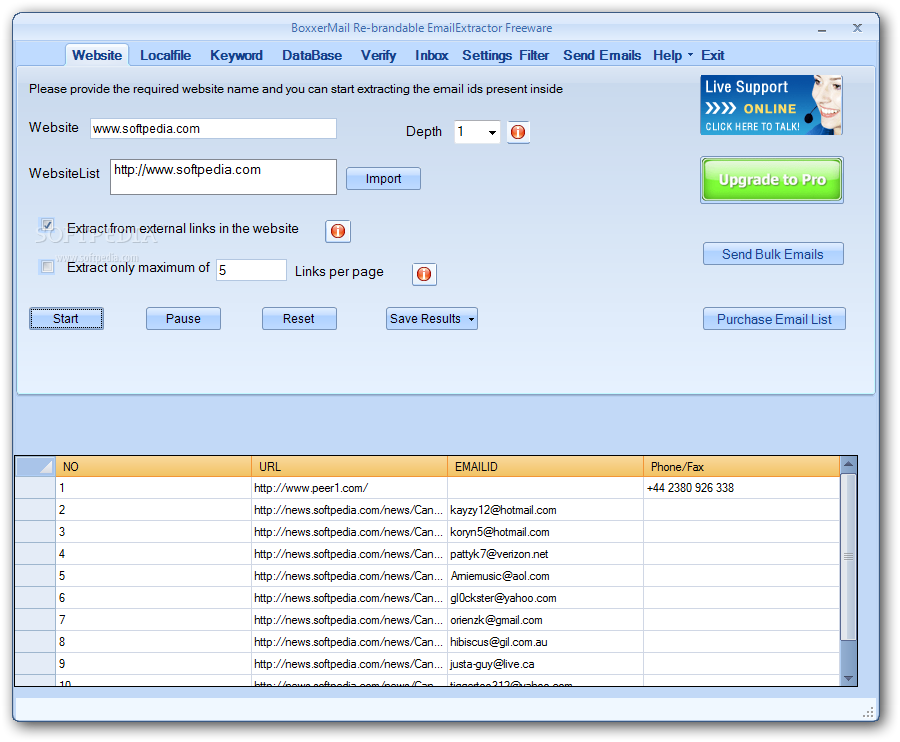Click info icon beside Links per page
Viewport: 900px width, 742px height.
point(424,274)
